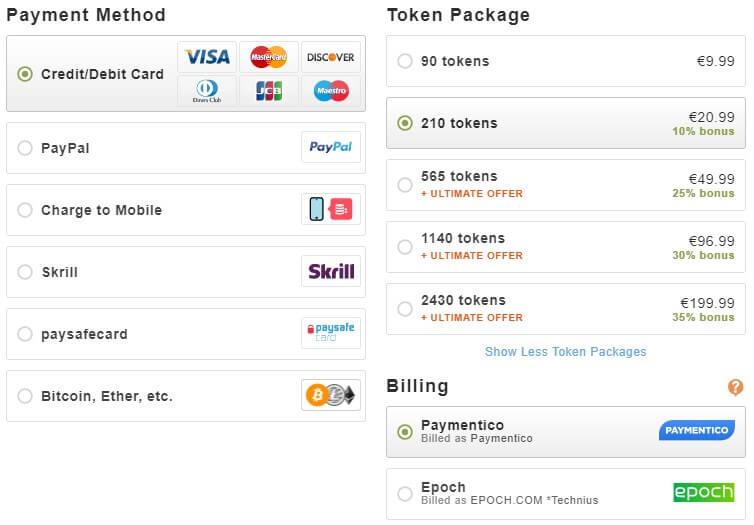Click the Paymentico logo badge
This screenshot has width=754, height=525.
(697, 430)
